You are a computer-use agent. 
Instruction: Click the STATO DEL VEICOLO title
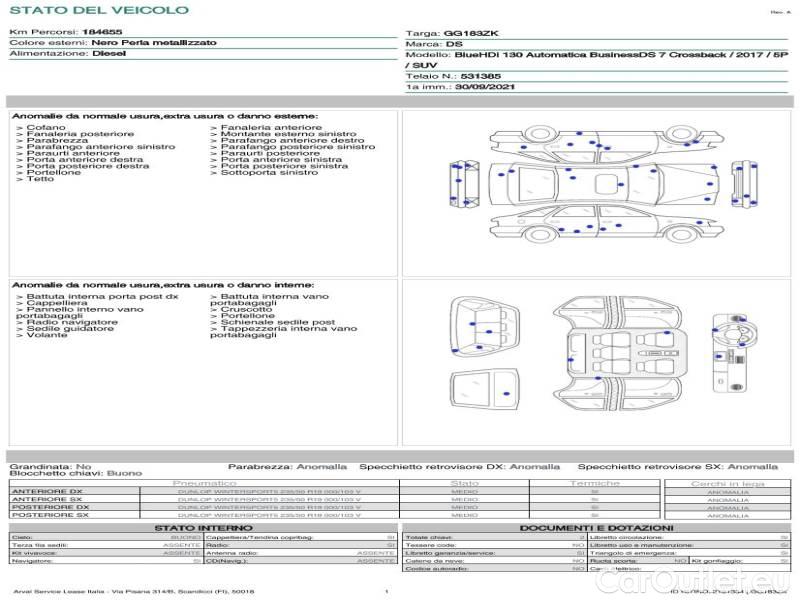[x=98, y=11]
